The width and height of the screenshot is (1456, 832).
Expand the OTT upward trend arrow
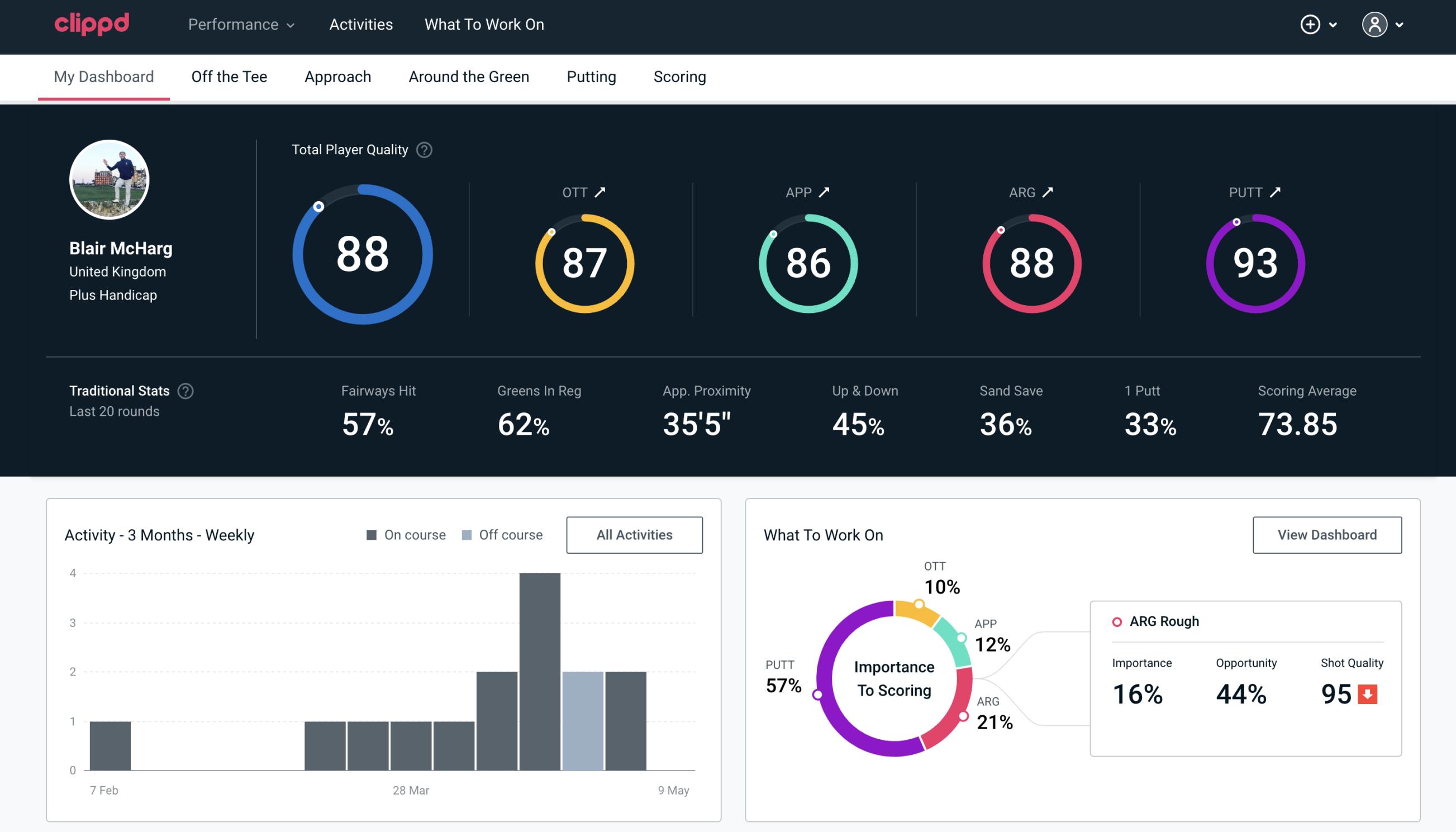601,192
